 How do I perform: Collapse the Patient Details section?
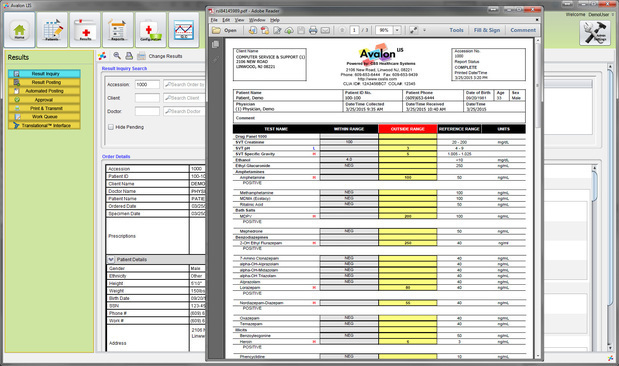[111, 259]
